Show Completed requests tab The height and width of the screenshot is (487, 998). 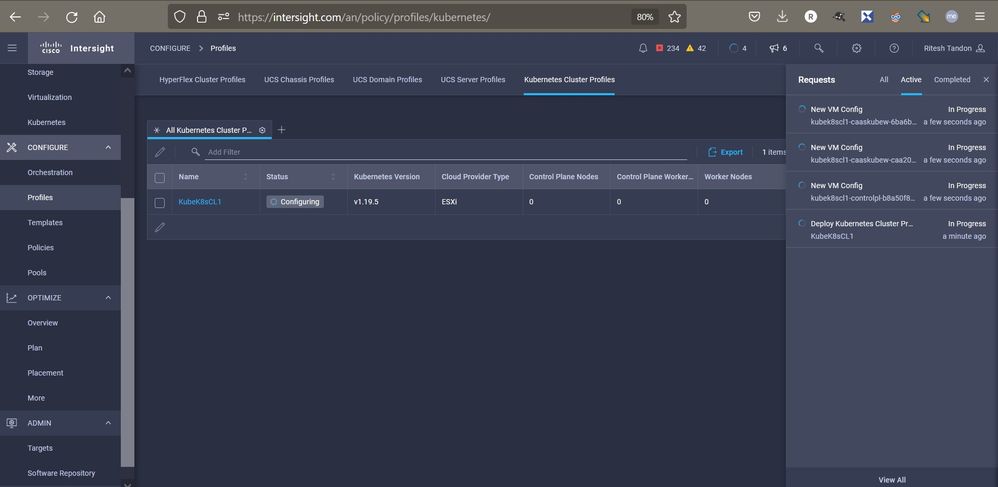pyautogui.click(x=952, y=80)
